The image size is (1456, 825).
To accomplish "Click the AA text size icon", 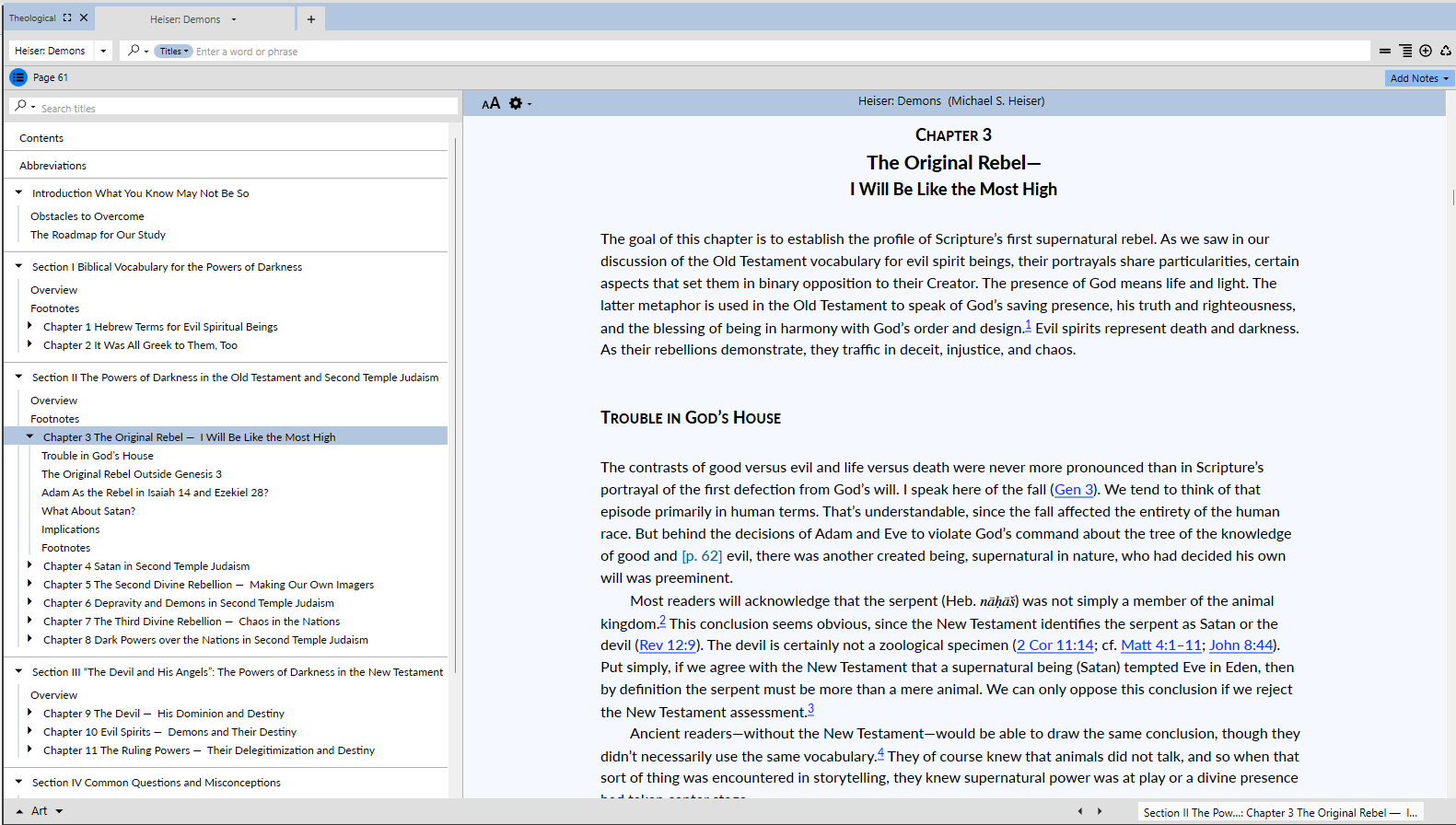I will click(x=491, y=103).
